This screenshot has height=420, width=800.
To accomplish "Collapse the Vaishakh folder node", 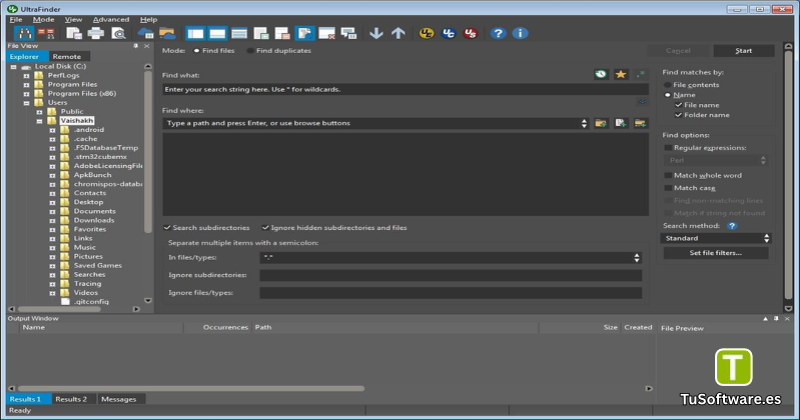I will pyautogui.click(x=39, y=121).
